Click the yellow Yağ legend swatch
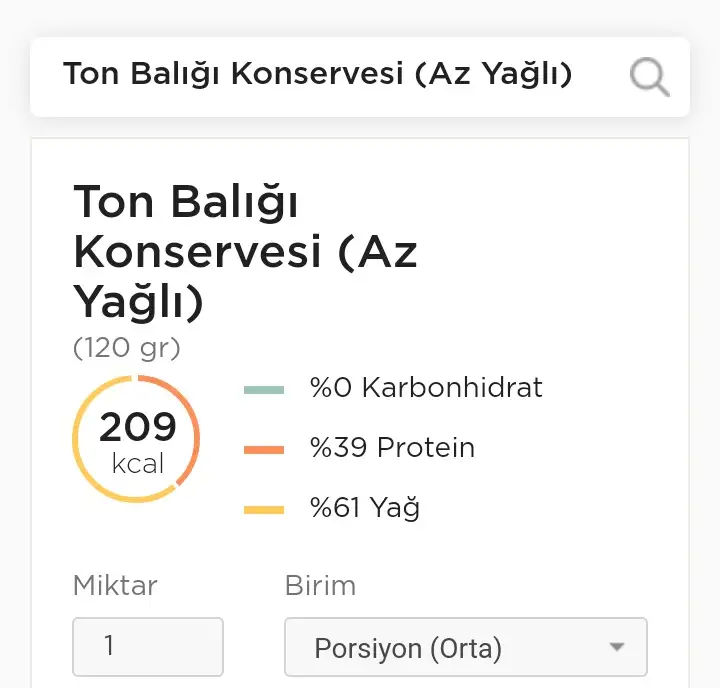The height and width of the screenshot is (688, 720). pos(264,509)
